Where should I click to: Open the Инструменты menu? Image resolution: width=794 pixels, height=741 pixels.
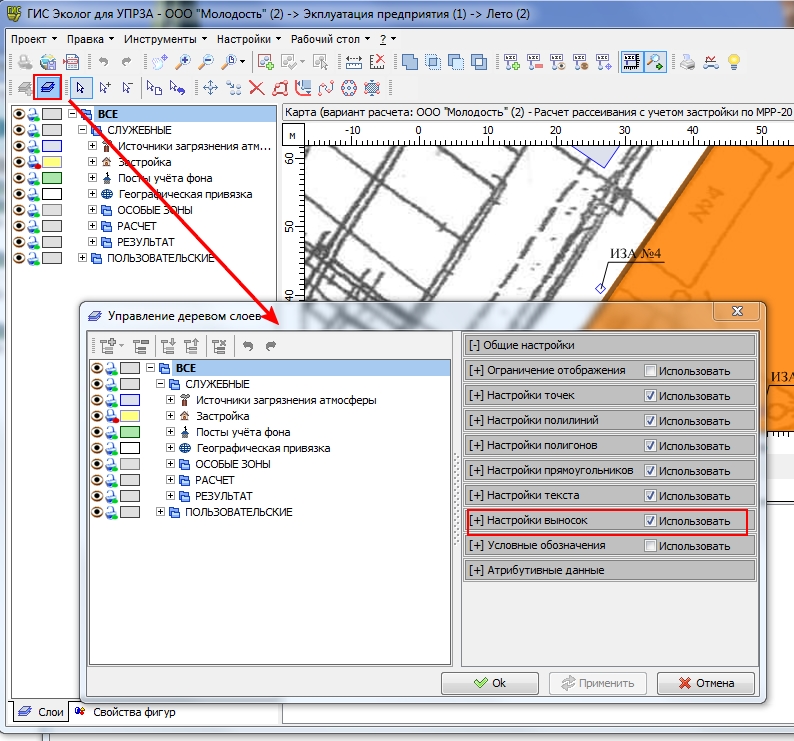[165, 39]
